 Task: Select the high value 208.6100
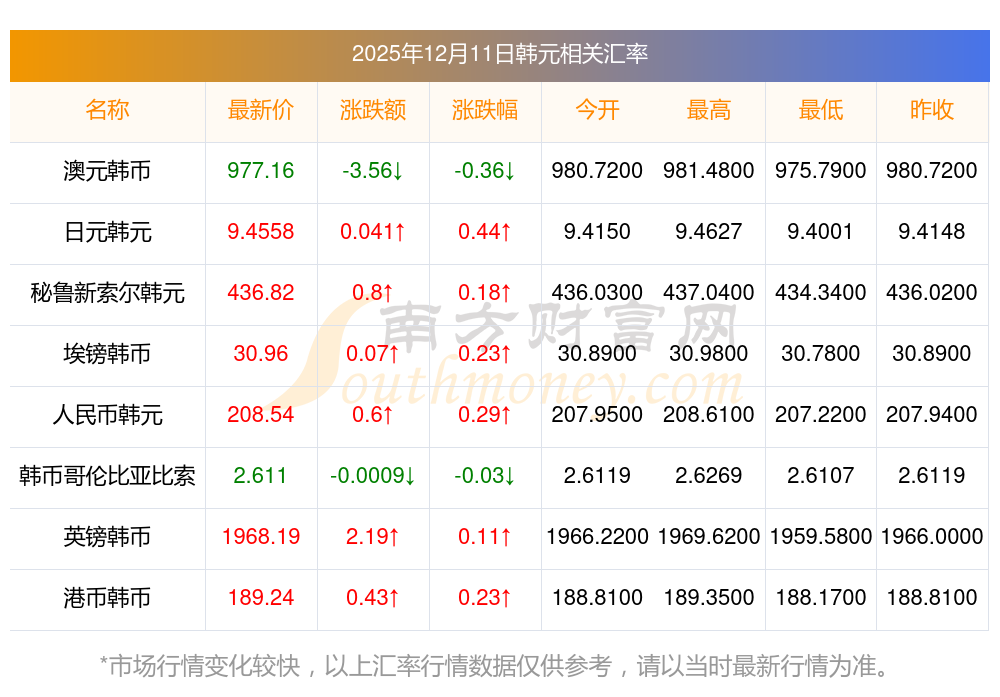(x=709, y=415)
